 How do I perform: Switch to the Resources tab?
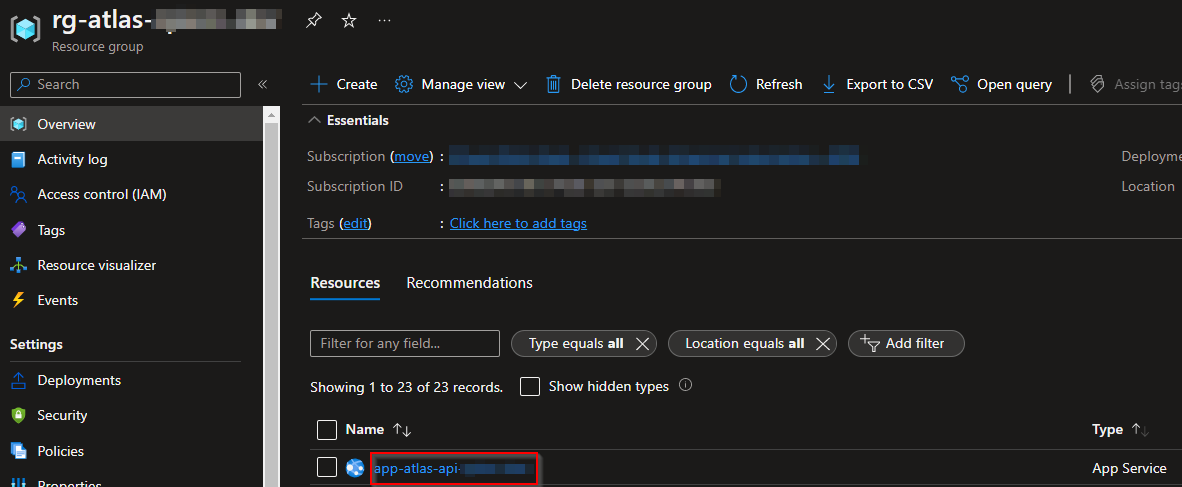tap(345, 283)
